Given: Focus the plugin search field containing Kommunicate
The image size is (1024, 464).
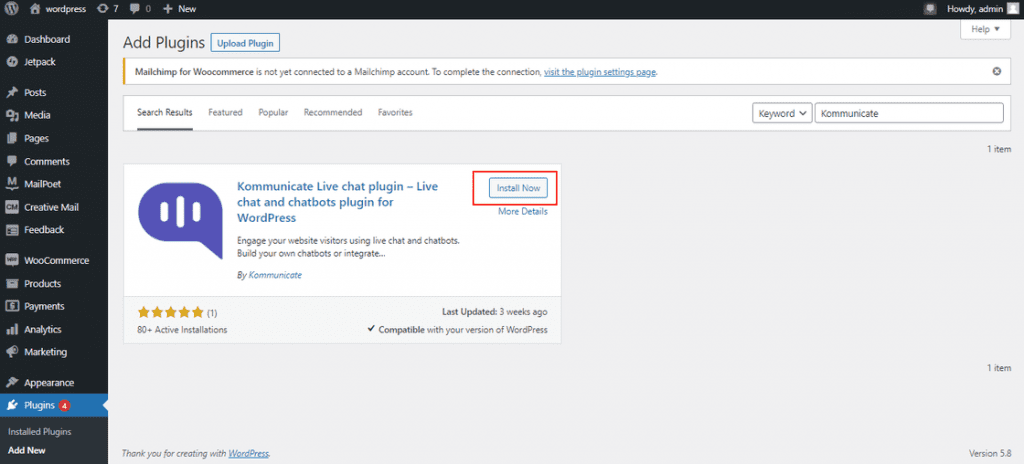Looking at the screenshot, I should (x=909, y=113).
